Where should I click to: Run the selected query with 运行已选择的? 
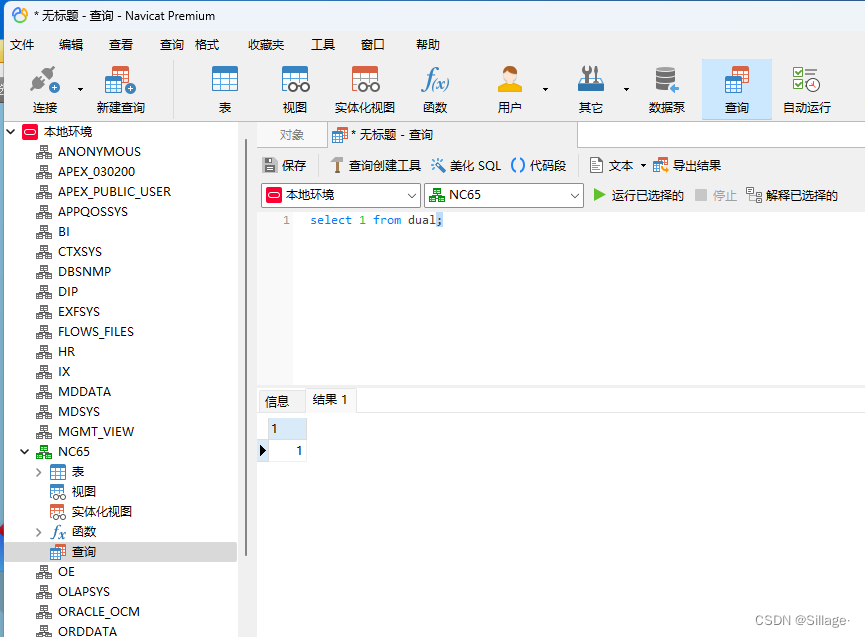[638, 195]
